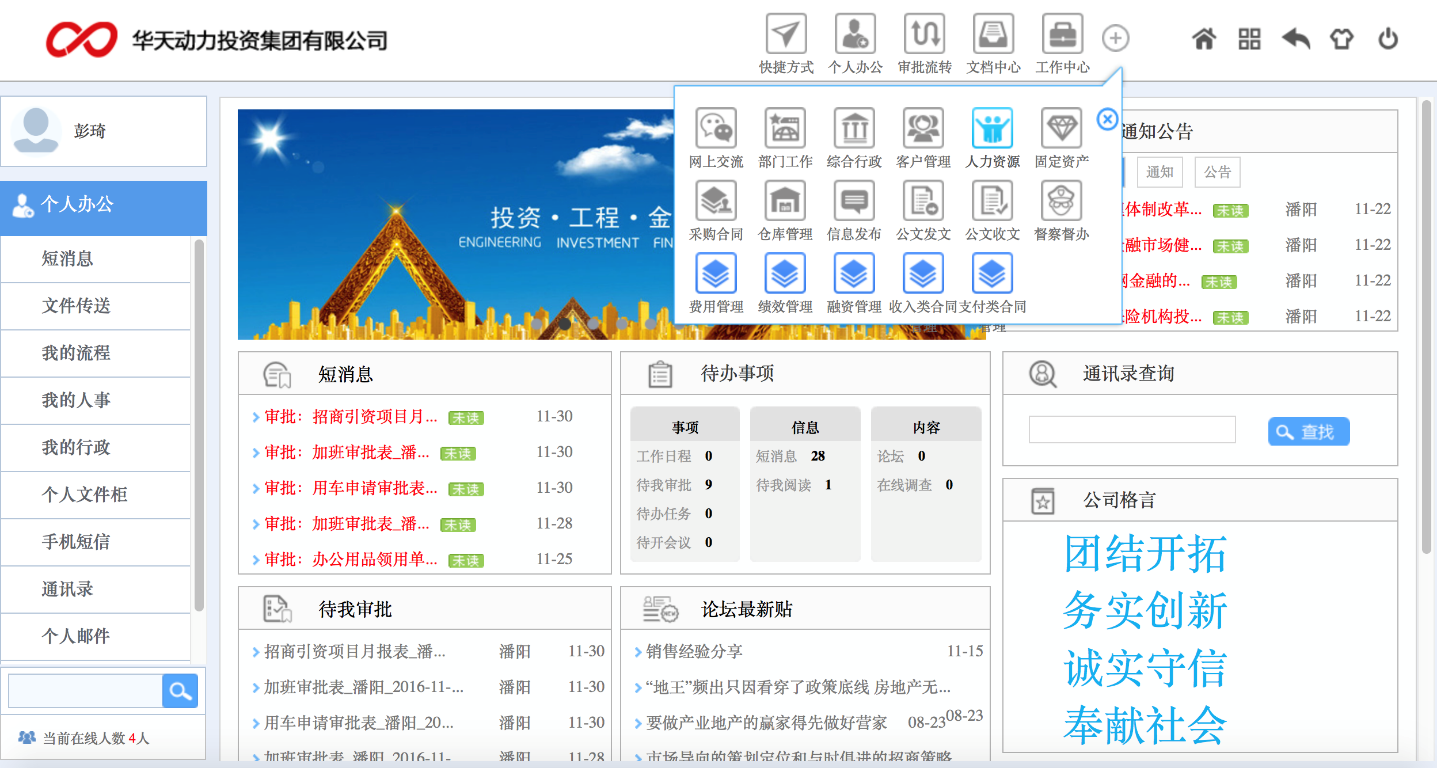The height and width of the screenshot is (768, 1437).
Task: Expand more modules with plus icon
Action: coord(1115,39)
